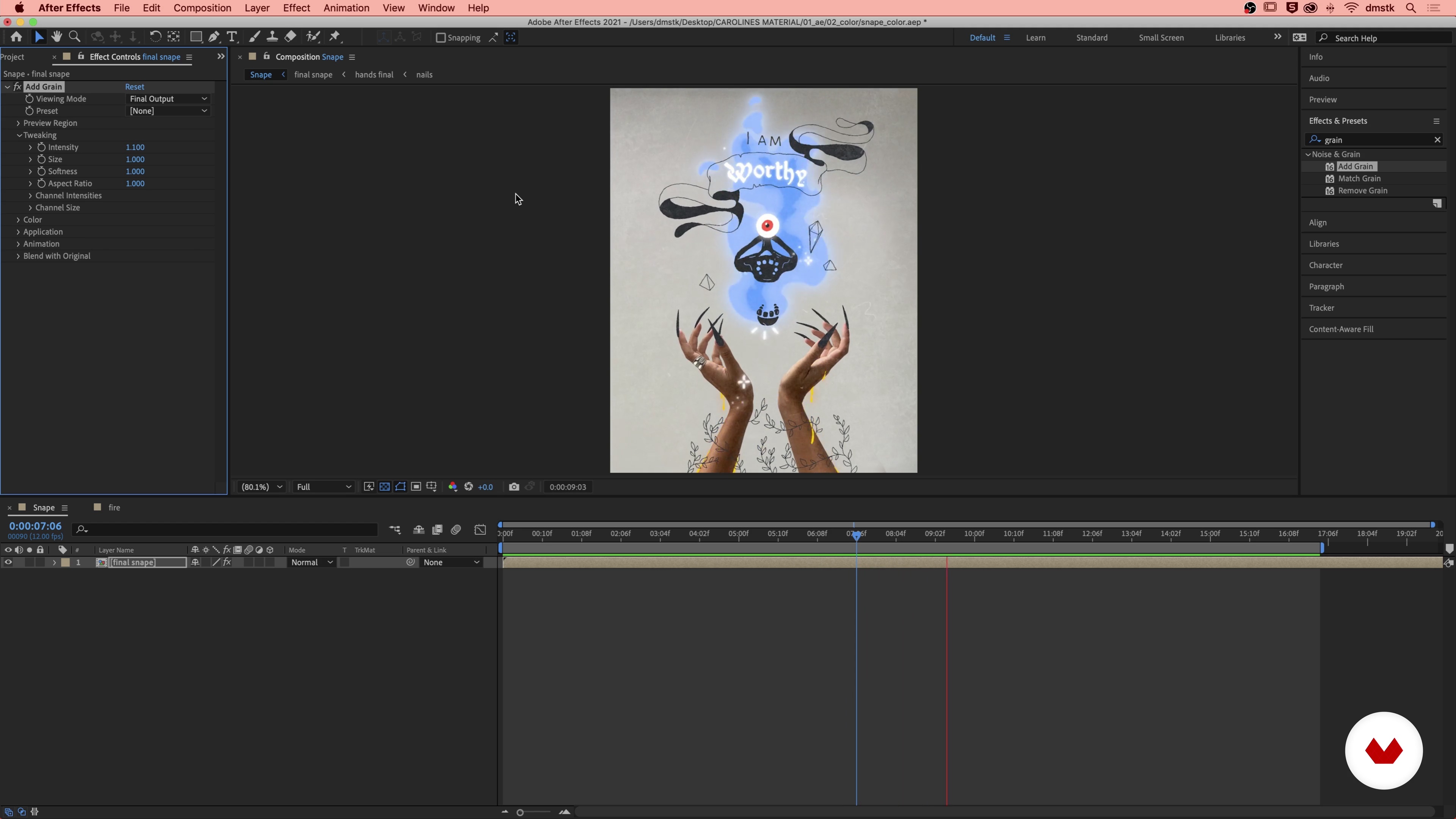Image resolution: width=1456 pixels, height=819 pixels.
Task: Select the Clone Stamp tool
Action: (x=272, y=37)
